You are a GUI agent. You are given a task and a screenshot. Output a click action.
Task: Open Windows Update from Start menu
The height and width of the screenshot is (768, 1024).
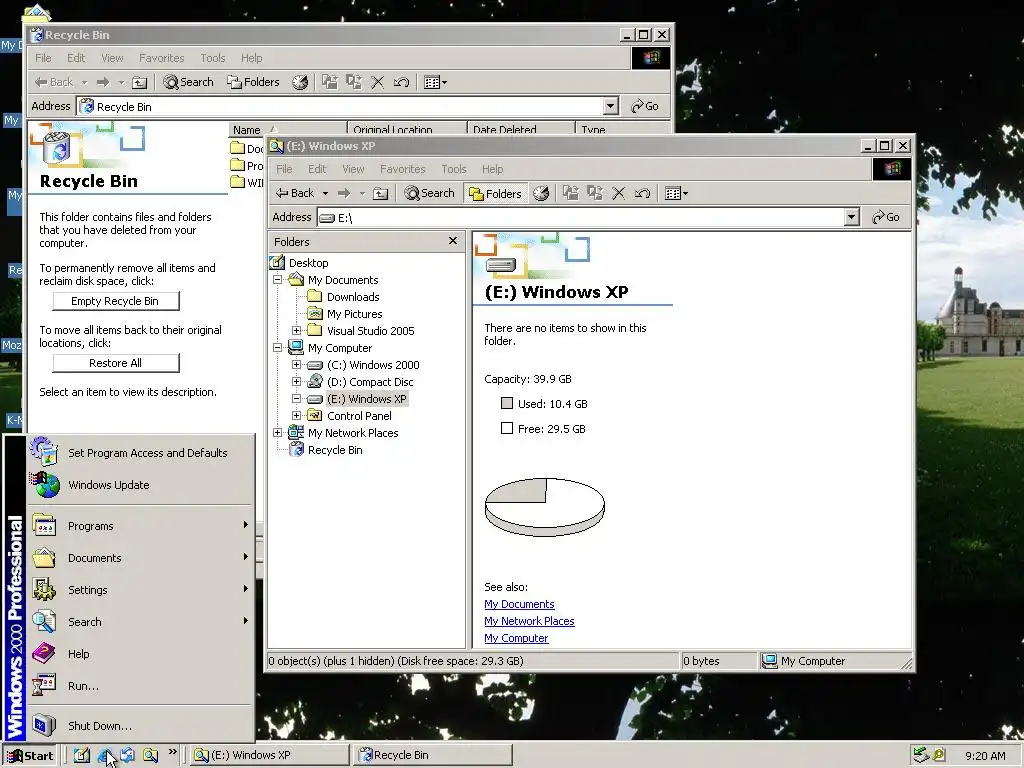140,485
